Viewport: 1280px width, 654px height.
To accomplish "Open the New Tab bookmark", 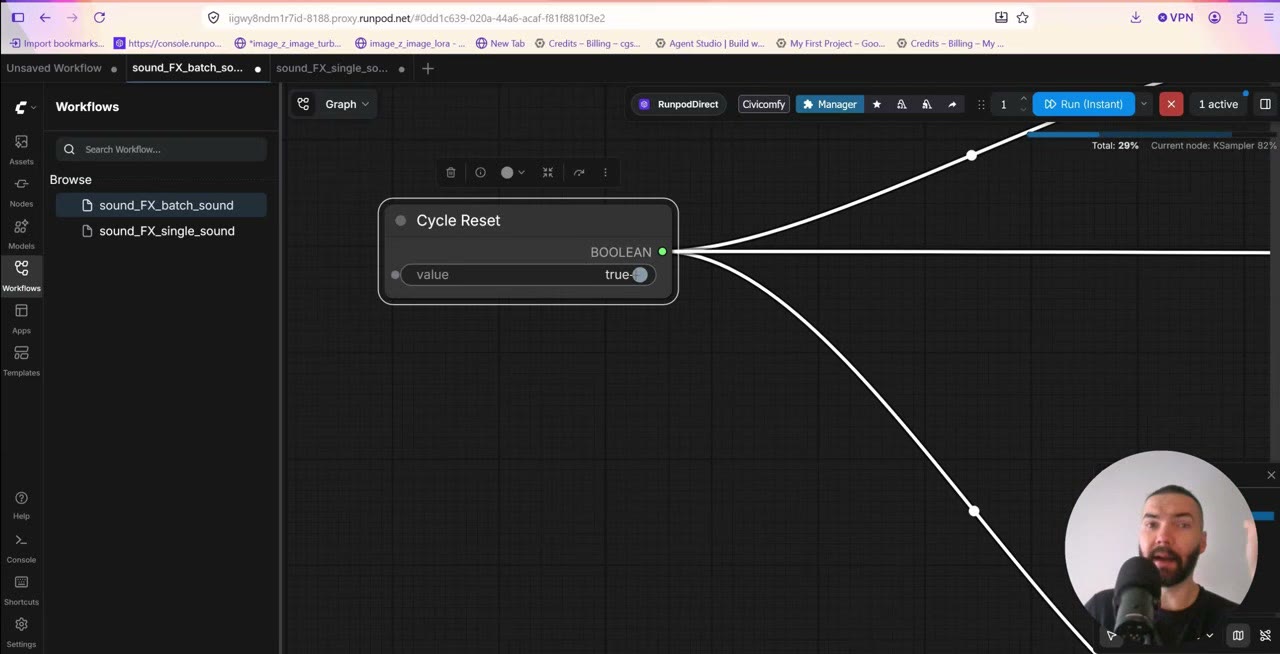I will coord(500,43).
